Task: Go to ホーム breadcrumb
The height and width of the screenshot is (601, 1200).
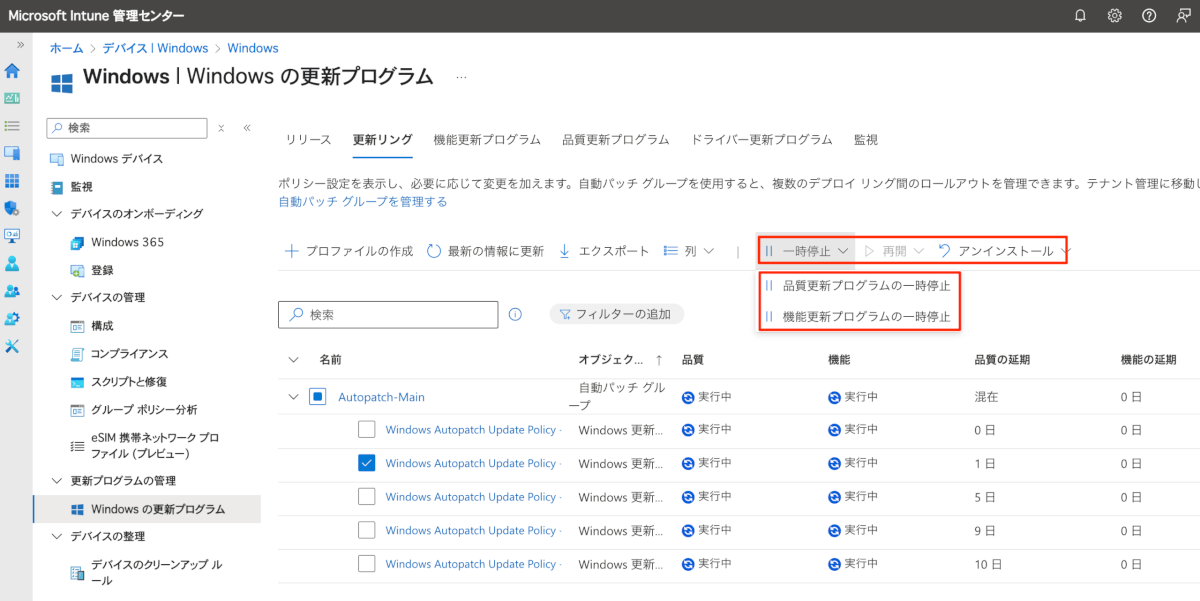Action: (66, 48)
